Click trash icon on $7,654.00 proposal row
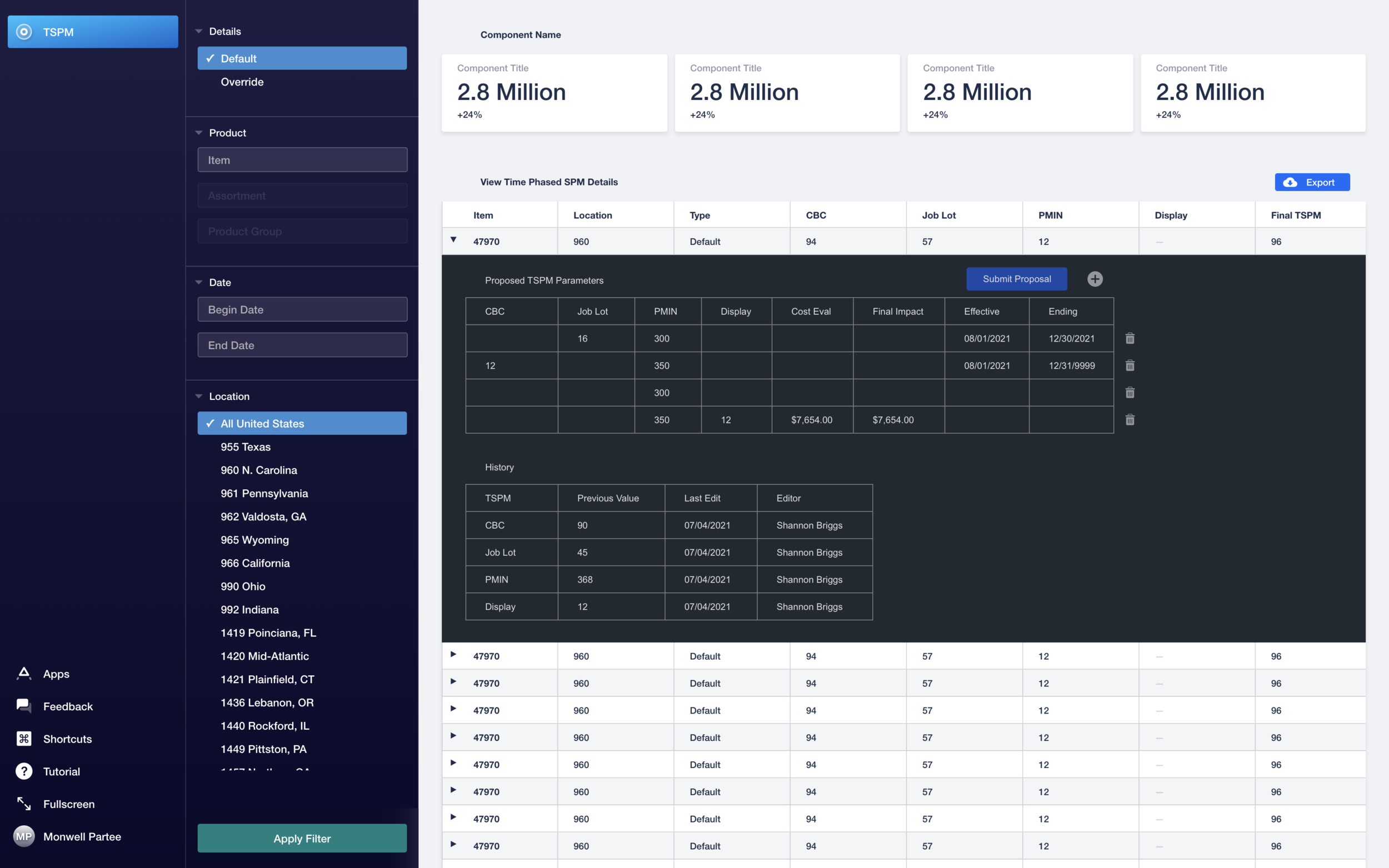This screenshot has width=1389, height=868. 1130,420
